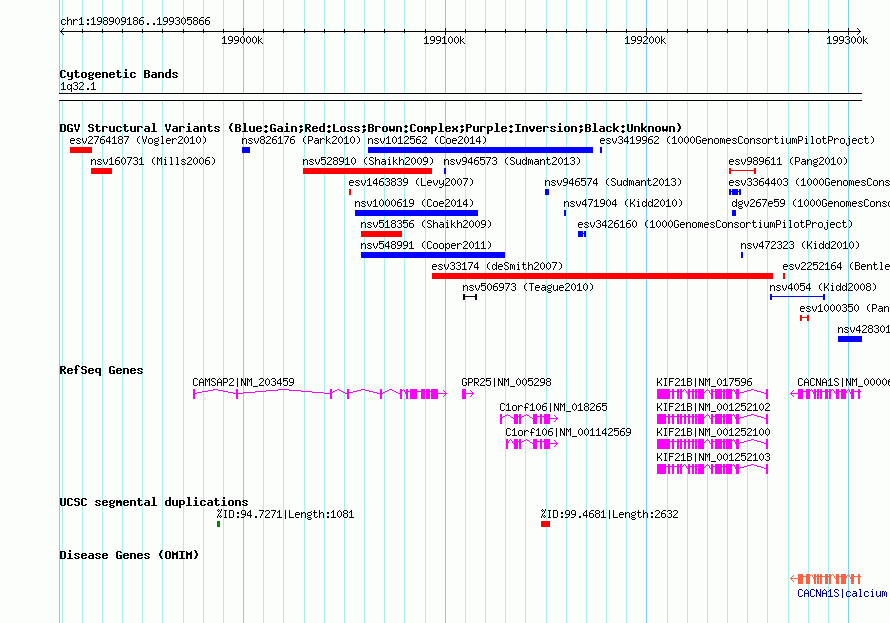
Task: Open the KIF21B NM_017596 transcript glyph
Action: pos(712,393)
